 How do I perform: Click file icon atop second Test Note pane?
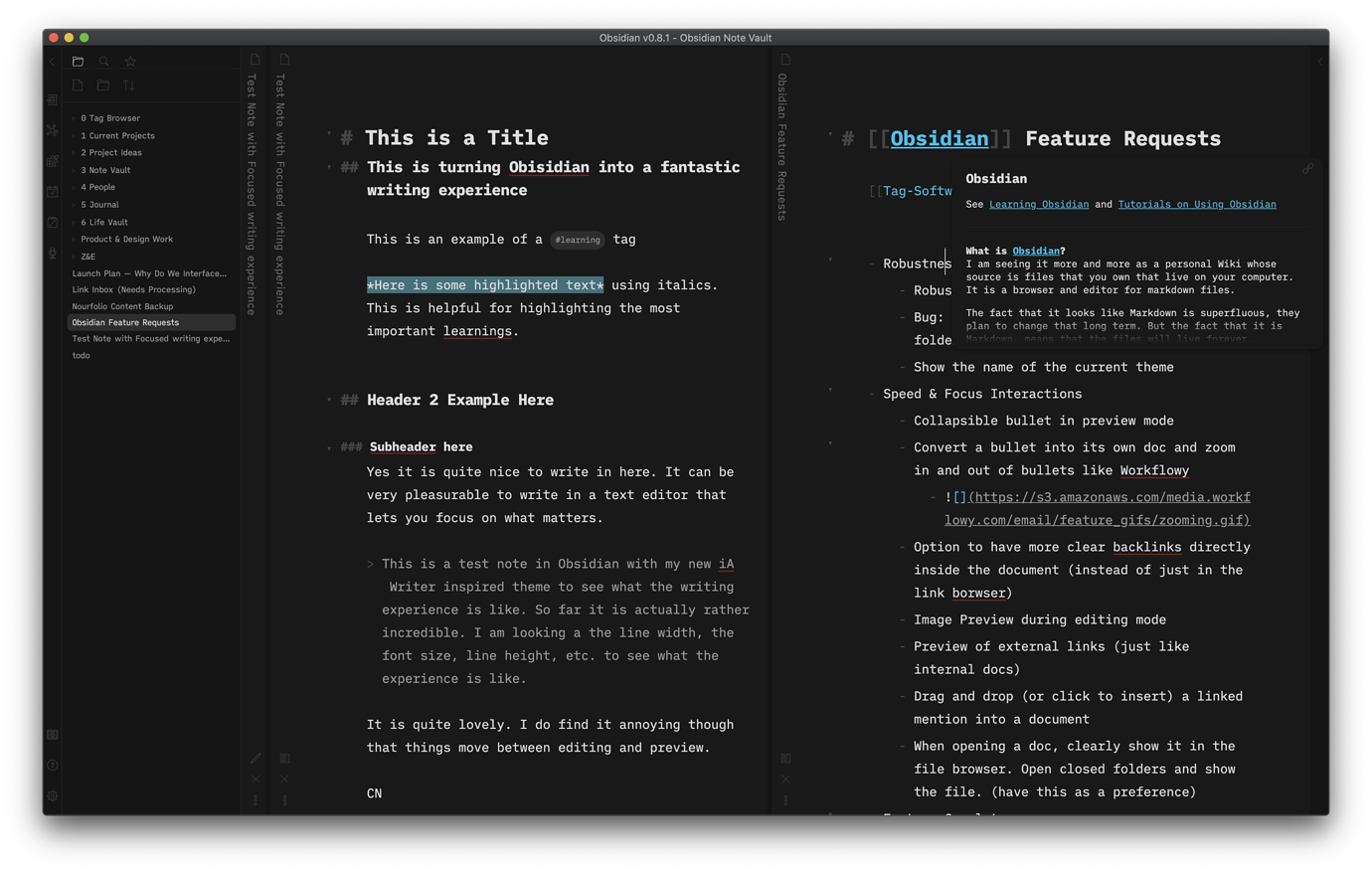pyautogui.click(x=285, y=60)
